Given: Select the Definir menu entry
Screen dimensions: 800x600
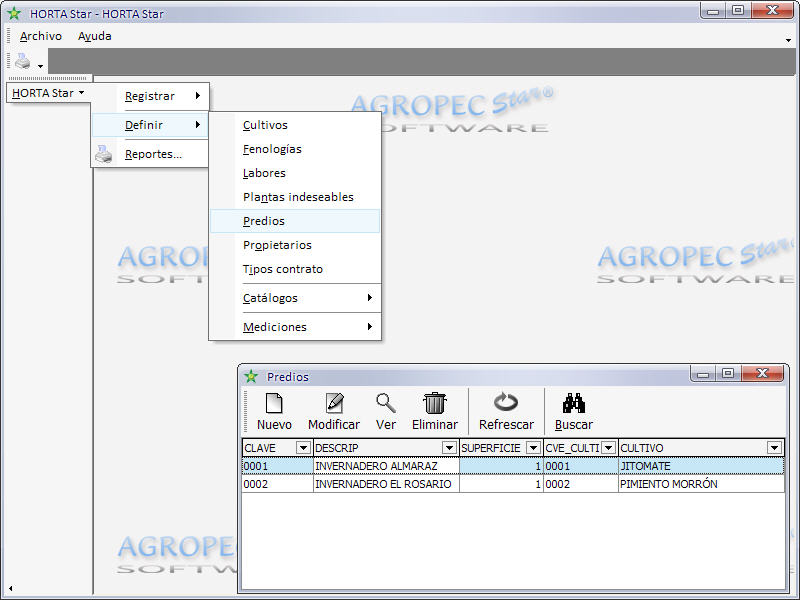Looking at the screenshot, I should 150,125.
